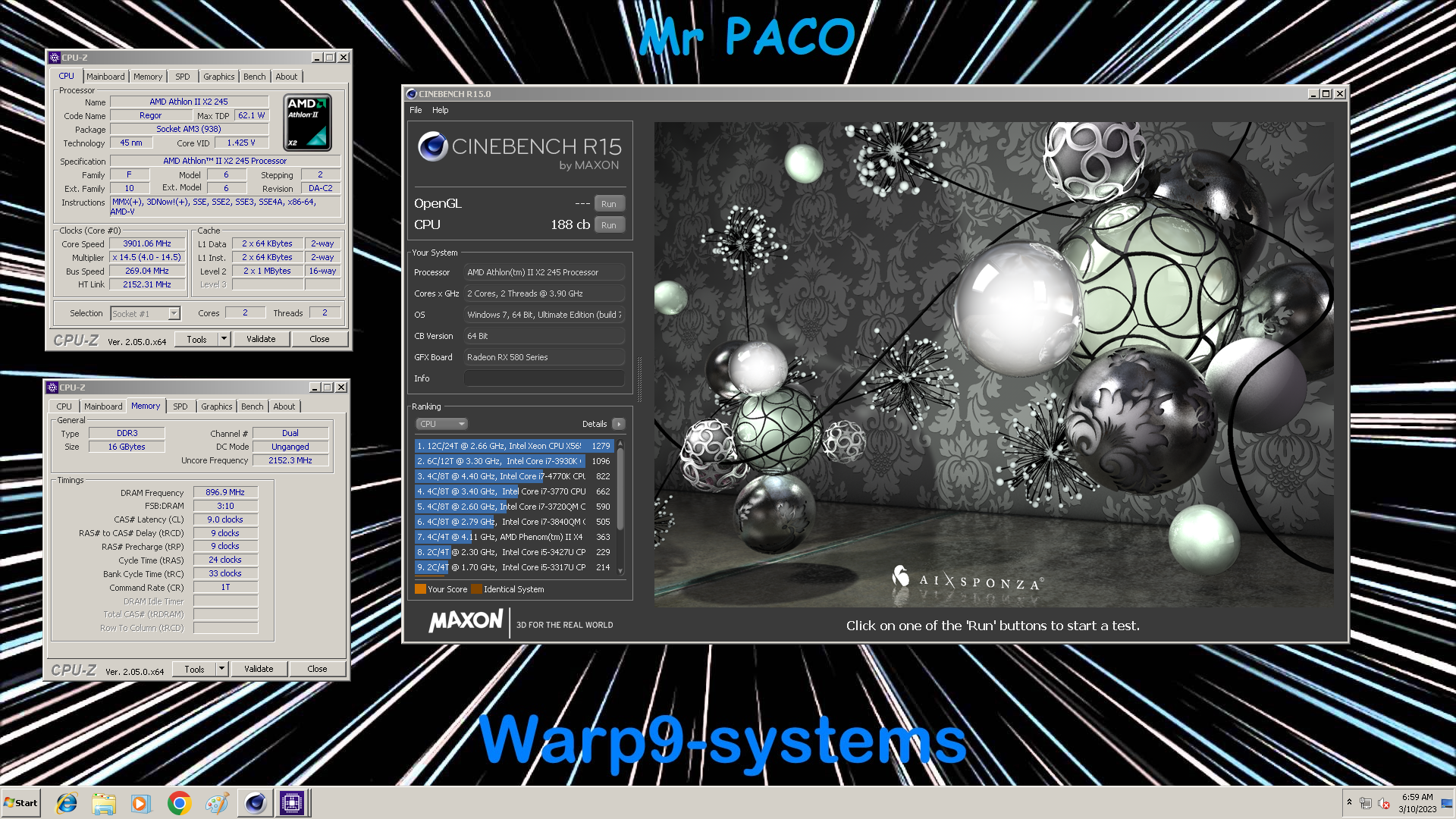Switch to Mainboard tab in lower CPU-Z
Image resolution: width=1456 pixels, height=819 pixels.
click(103, 406)
